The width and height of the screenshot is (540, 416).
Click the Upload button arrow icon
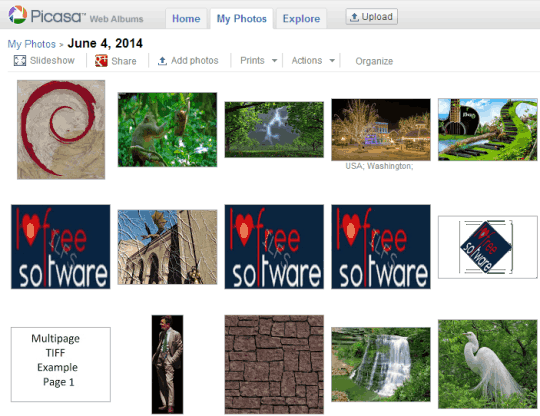click(354, 17)
